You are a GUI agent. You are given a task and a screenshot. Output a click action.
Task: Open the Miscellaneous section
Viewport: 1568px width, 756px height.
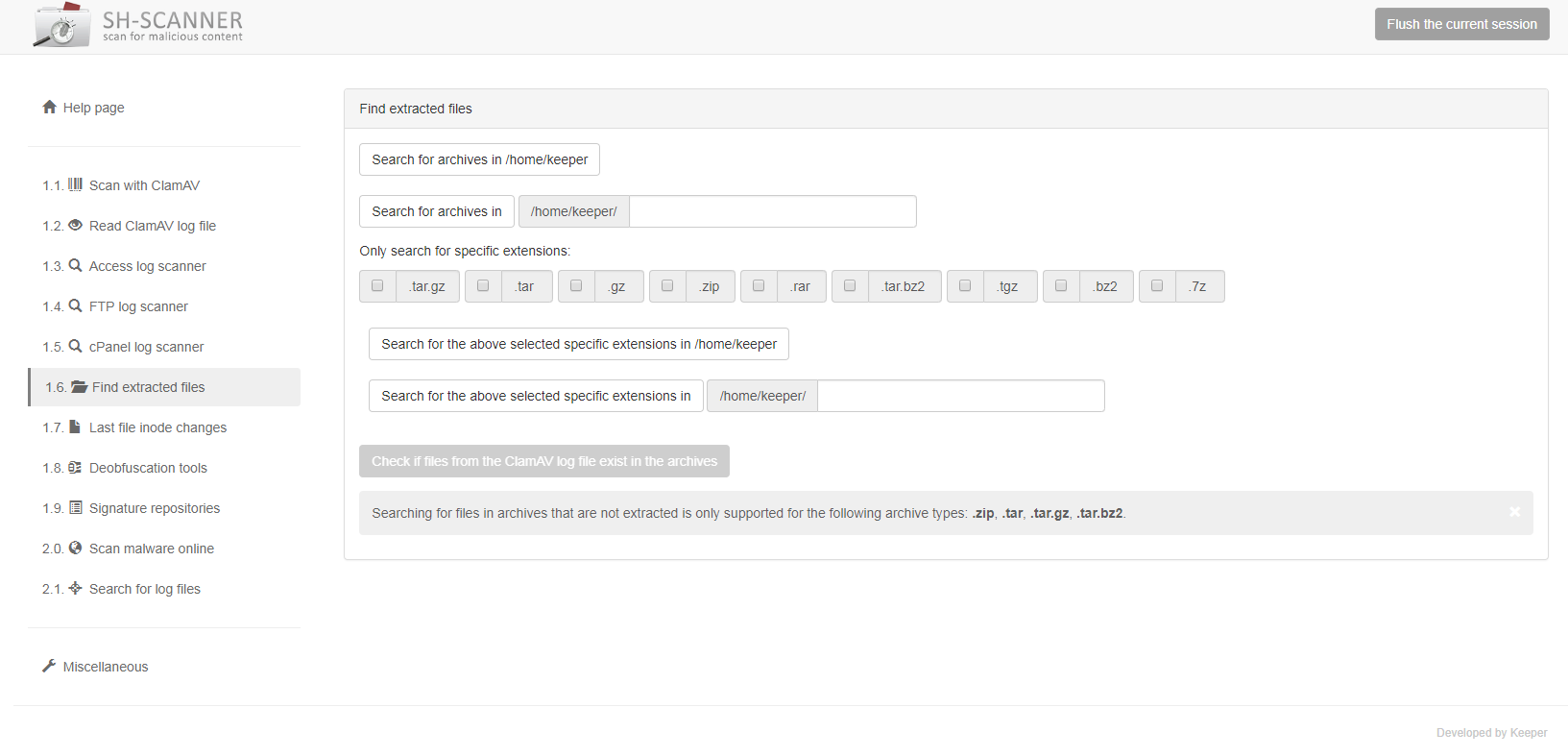(x=164, y=667)
